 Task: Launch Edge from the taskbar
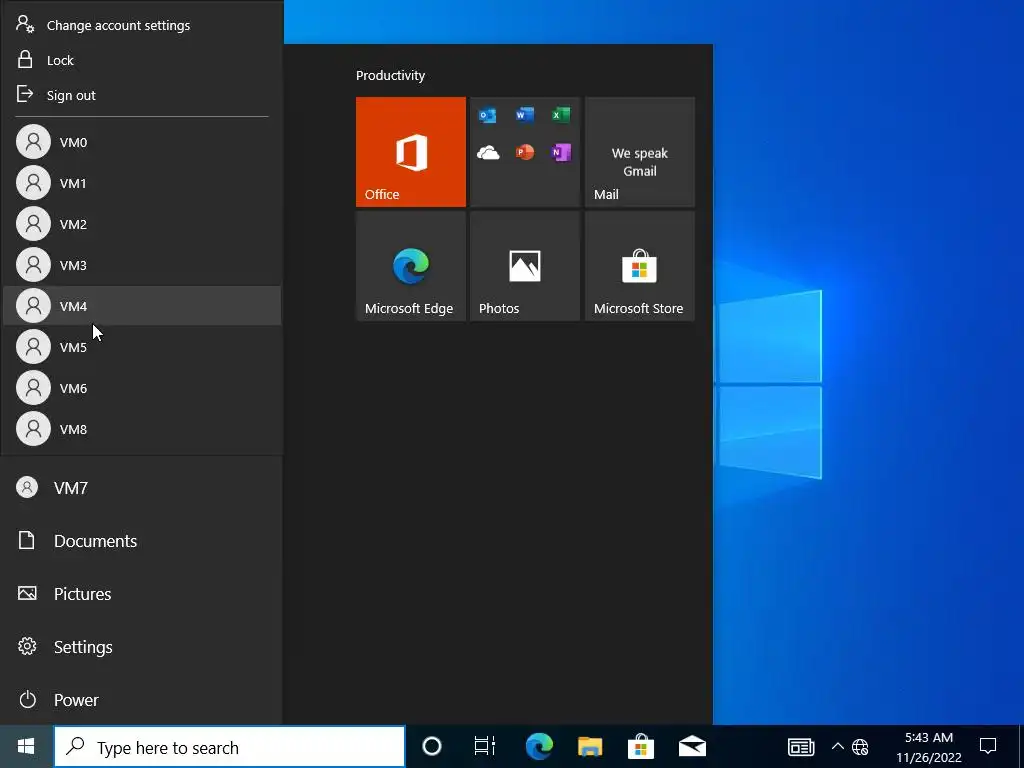(539, 746)
